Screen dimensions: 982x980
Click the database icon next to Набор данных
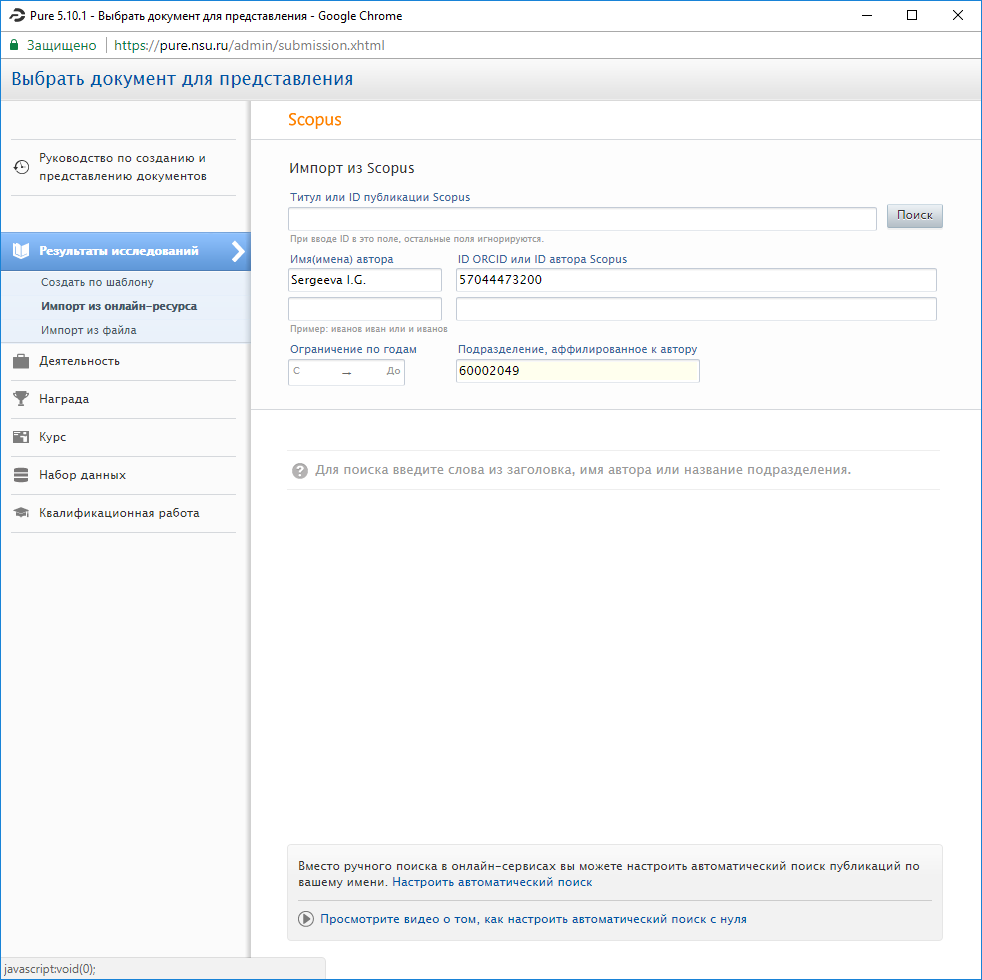pos(21,475)
